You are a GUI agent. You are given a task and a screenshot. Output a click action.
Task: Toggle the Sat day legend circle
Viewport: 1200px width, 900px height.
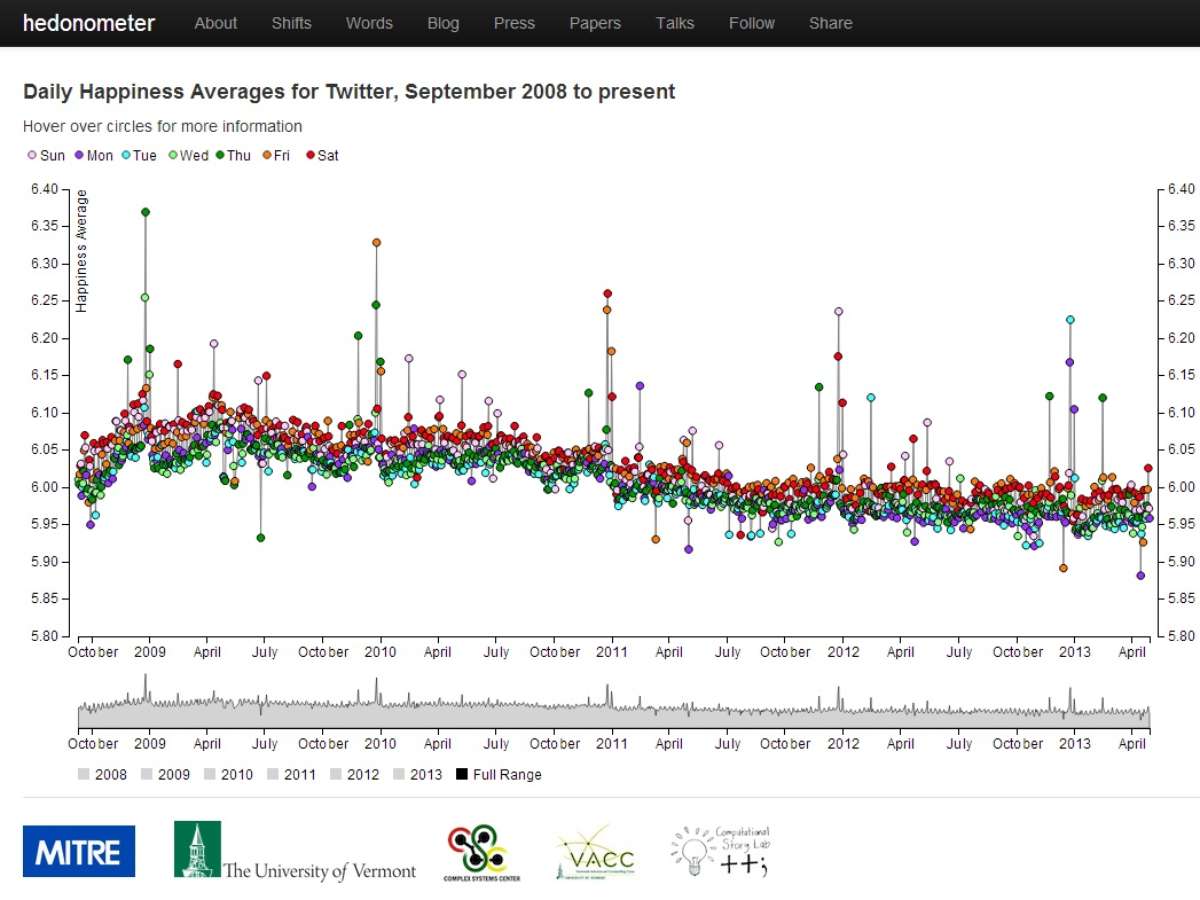(x=310, y=155)
